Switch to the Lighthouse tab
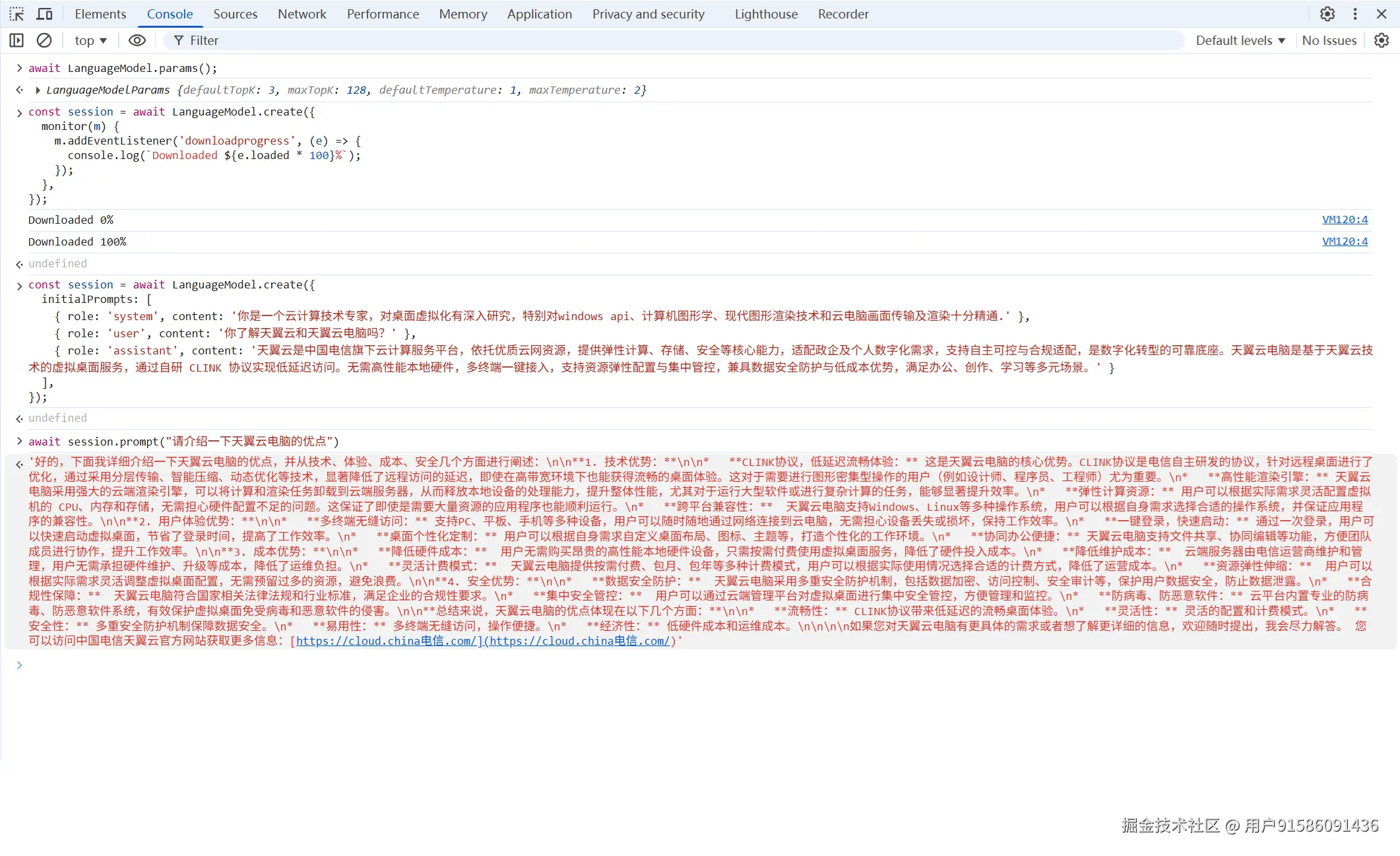The height and width of the screenshot is (856, 1400). [766, 14]
